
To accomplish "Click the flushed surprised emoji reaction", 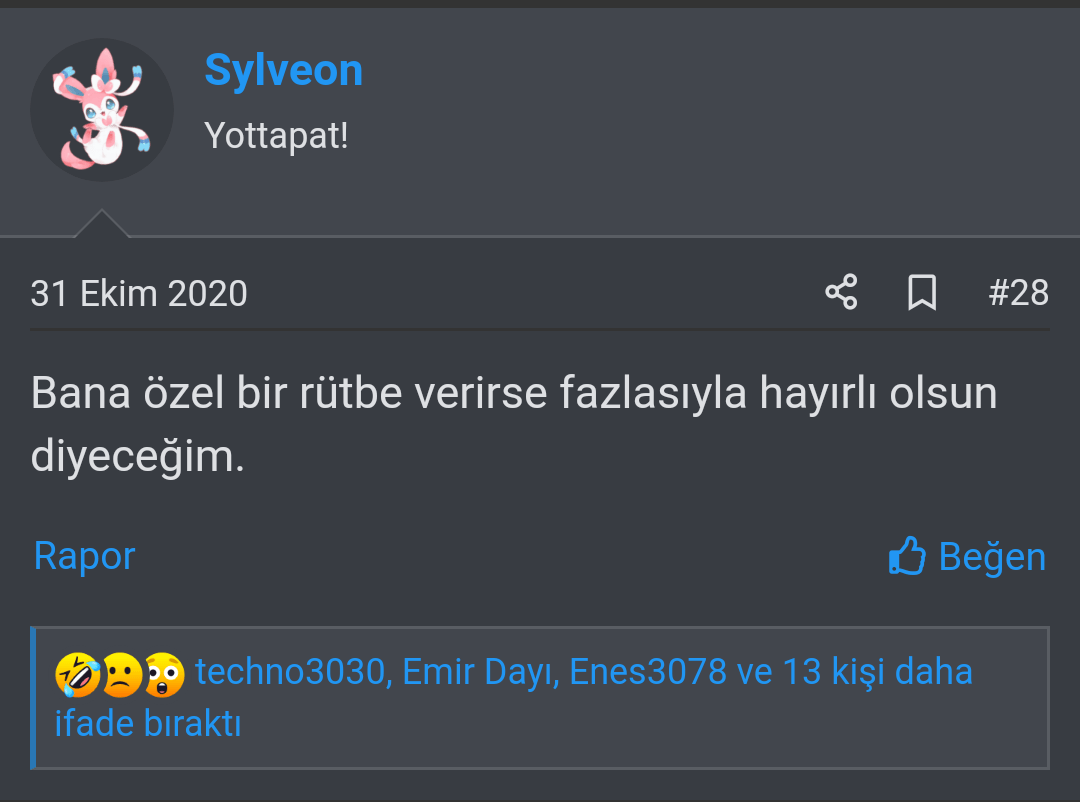I will [164, 675].
